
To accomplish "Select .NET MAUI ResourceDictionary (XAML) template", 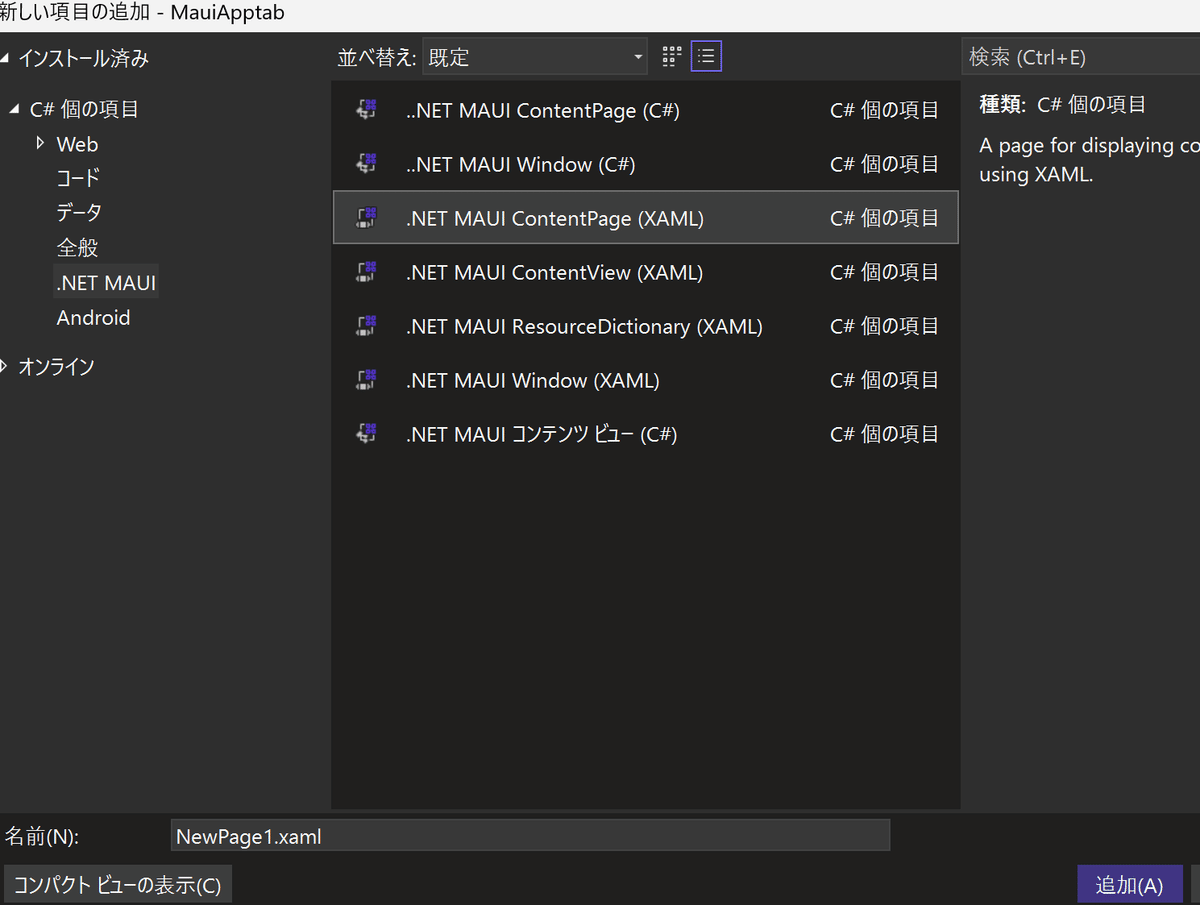I will coord(645,326).
